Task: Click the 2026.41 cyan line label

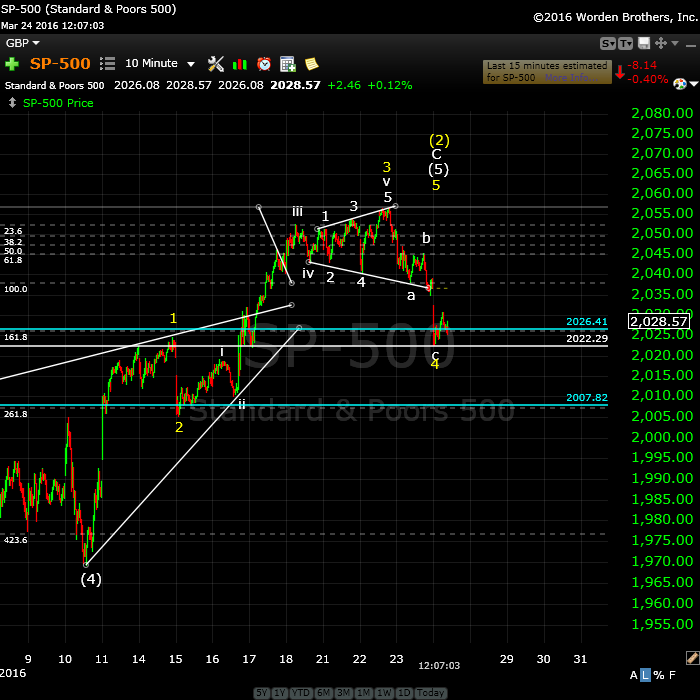Action: pos(587,321)
